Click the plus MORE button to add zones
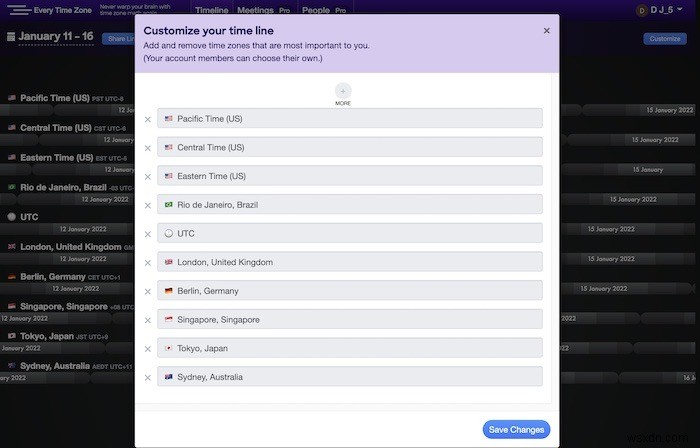 point(343,91)
